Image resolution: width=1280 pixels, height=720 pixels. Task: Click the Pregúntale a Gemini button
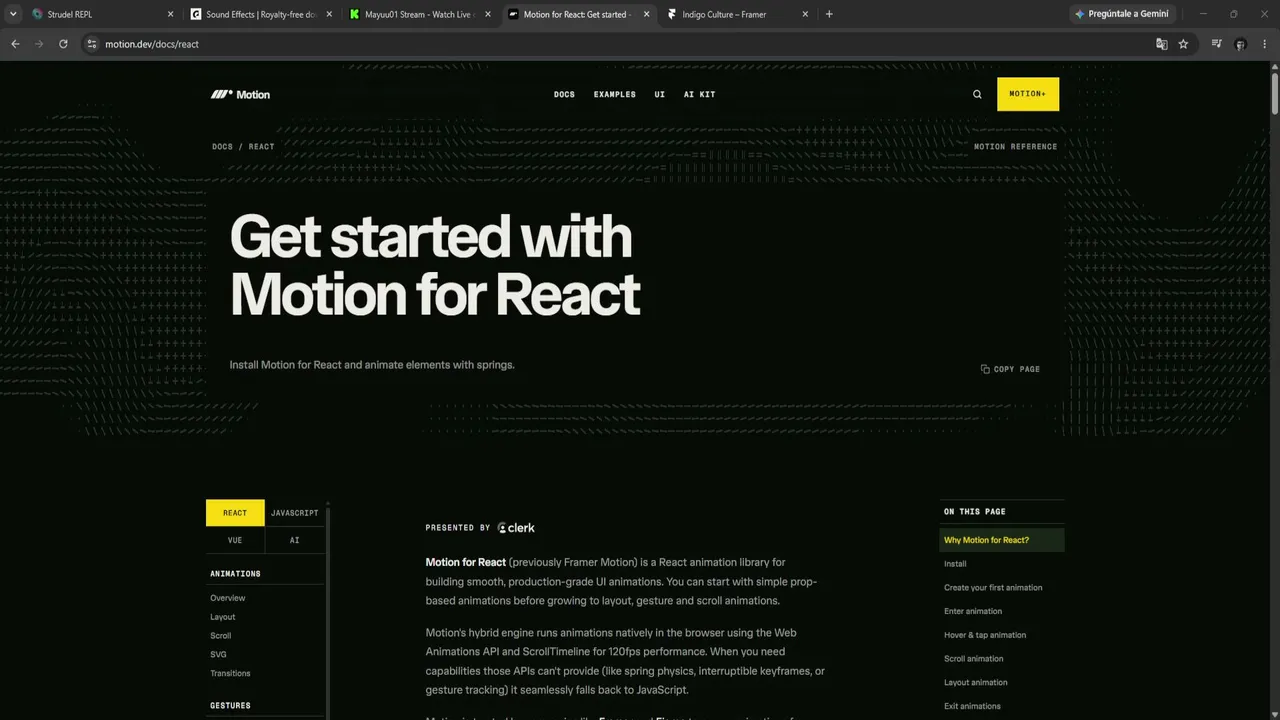tap(1123, 14)
